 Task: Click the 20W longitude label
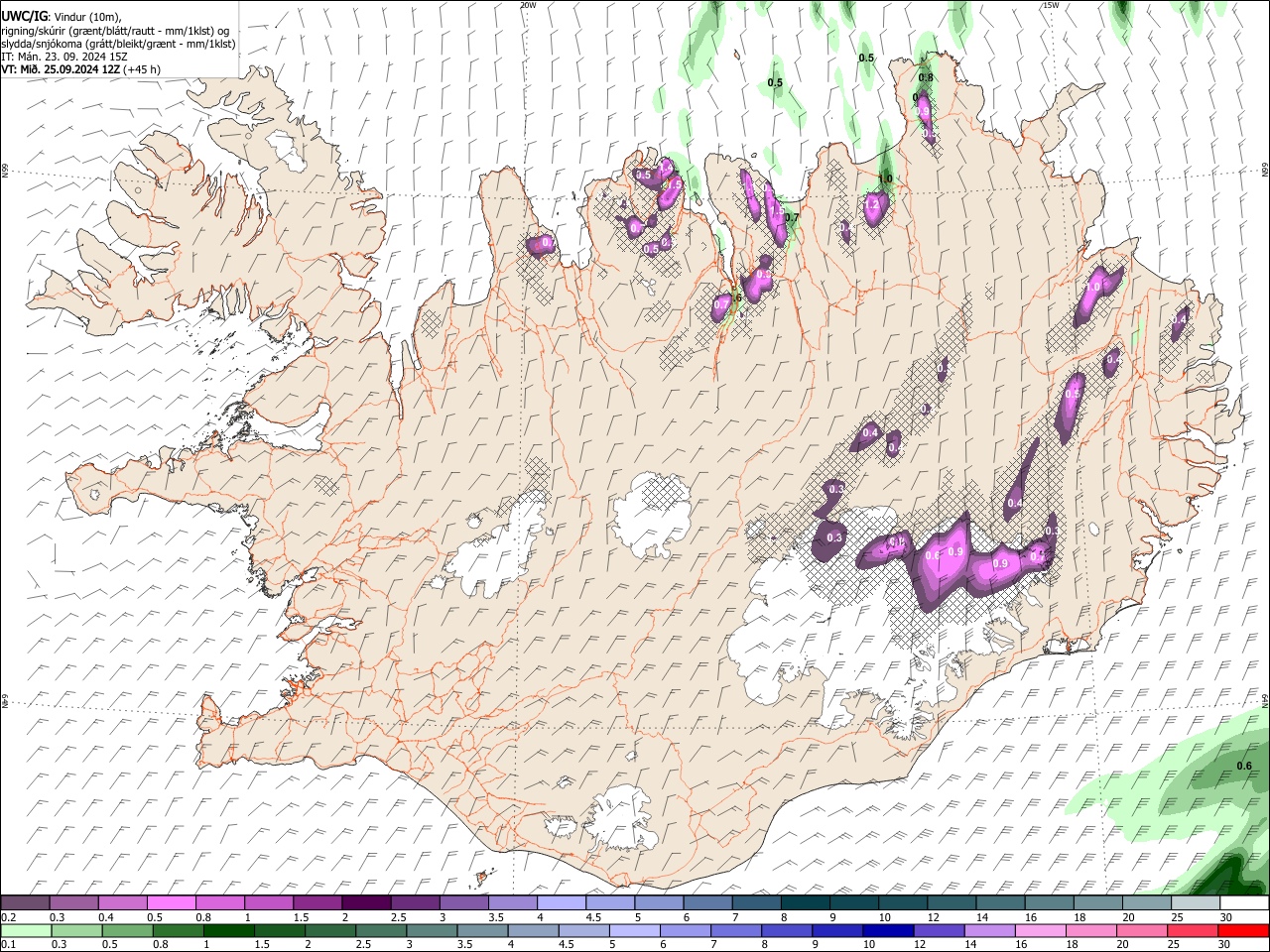(528, 5)
